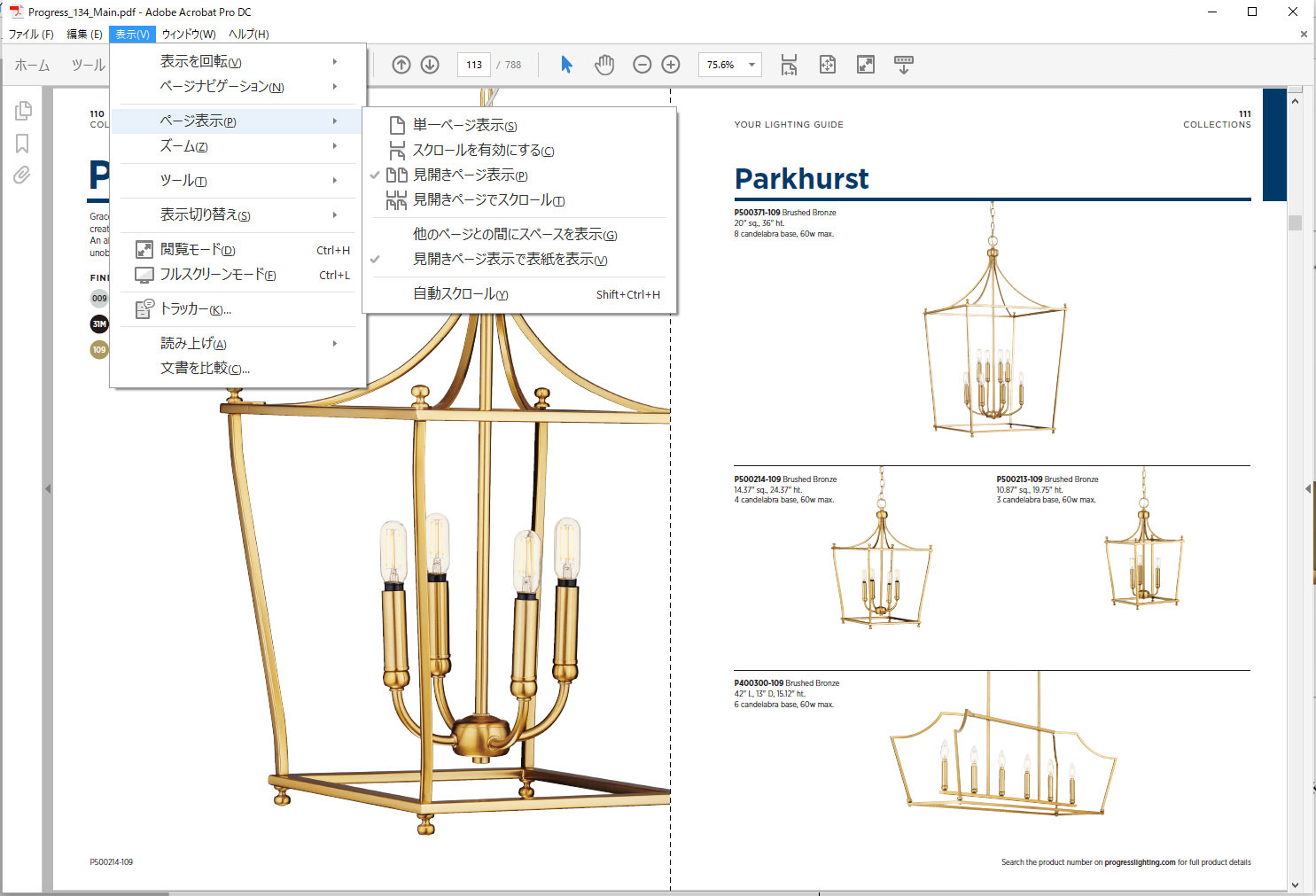The width and height of the screenshot is (1316, 896).
Task: Toggle 見開きページ表示 checked option
Action: pos(519,175)
